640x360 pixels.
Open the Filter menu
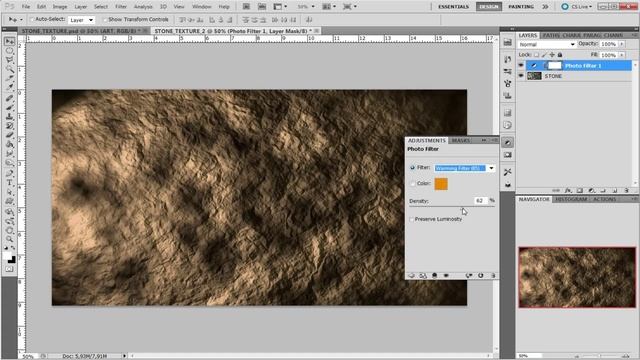tap(121, 7)
